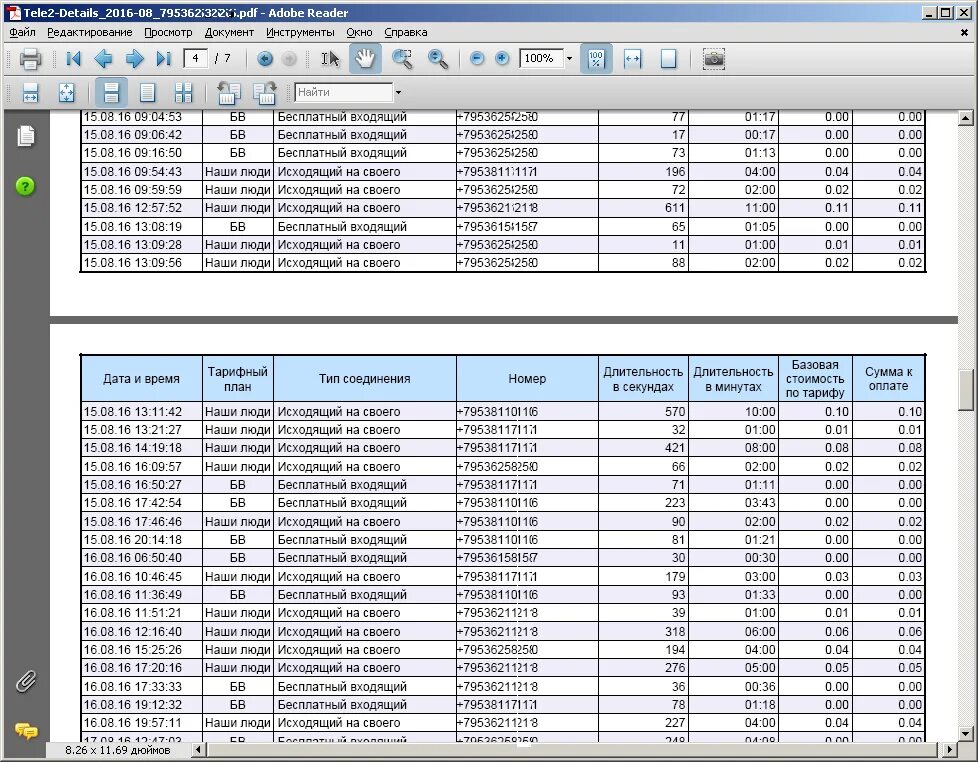
Task: Click the Сумма к оплате column header
Action: tap(888, 379)
